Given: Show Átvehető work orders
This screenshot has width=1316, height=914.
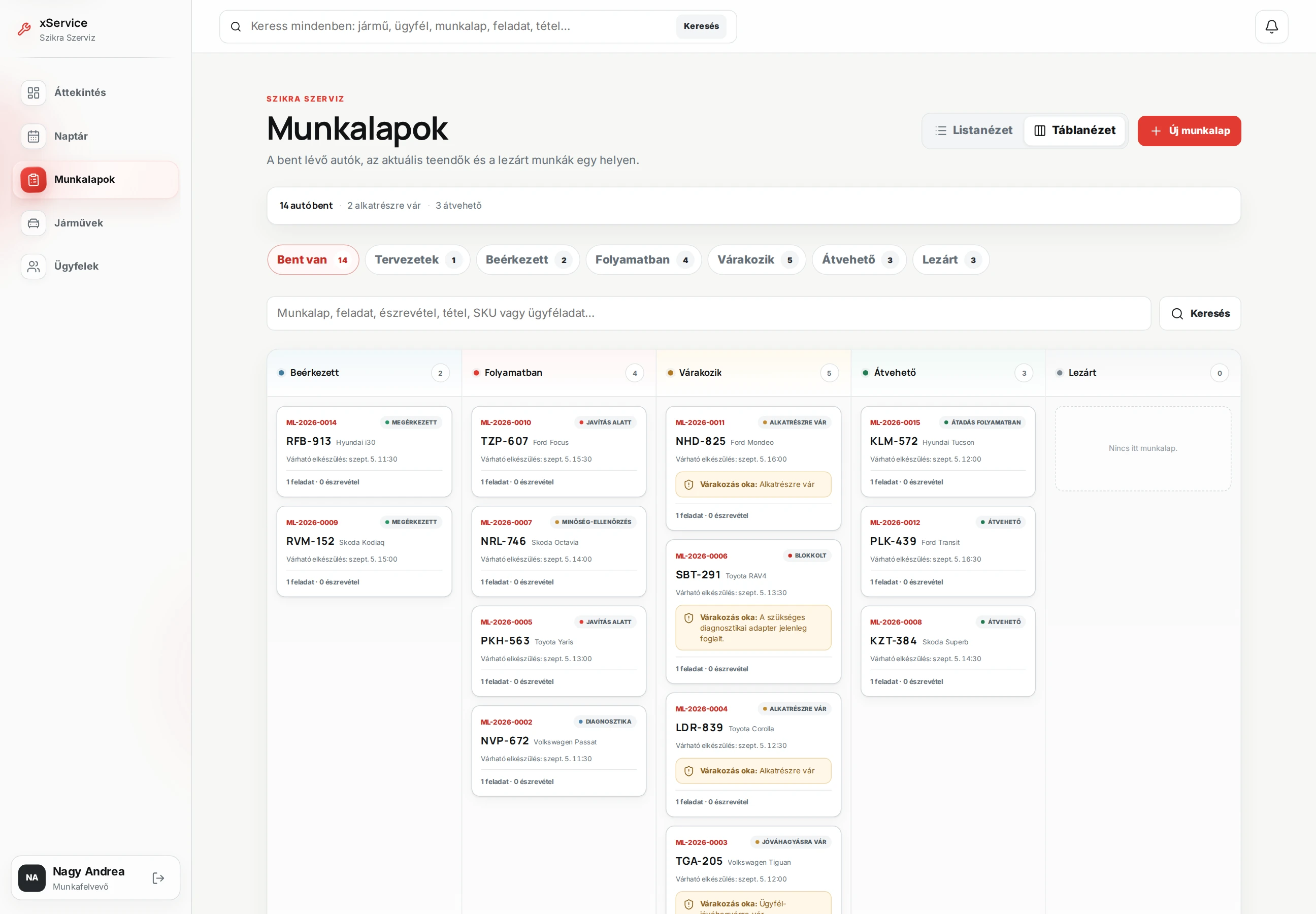Looking at the screenshot, I should [859, 260].
